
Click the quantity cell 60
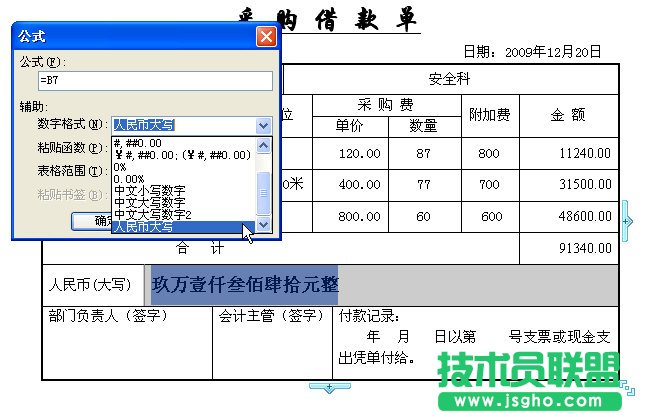pos(423,216)
